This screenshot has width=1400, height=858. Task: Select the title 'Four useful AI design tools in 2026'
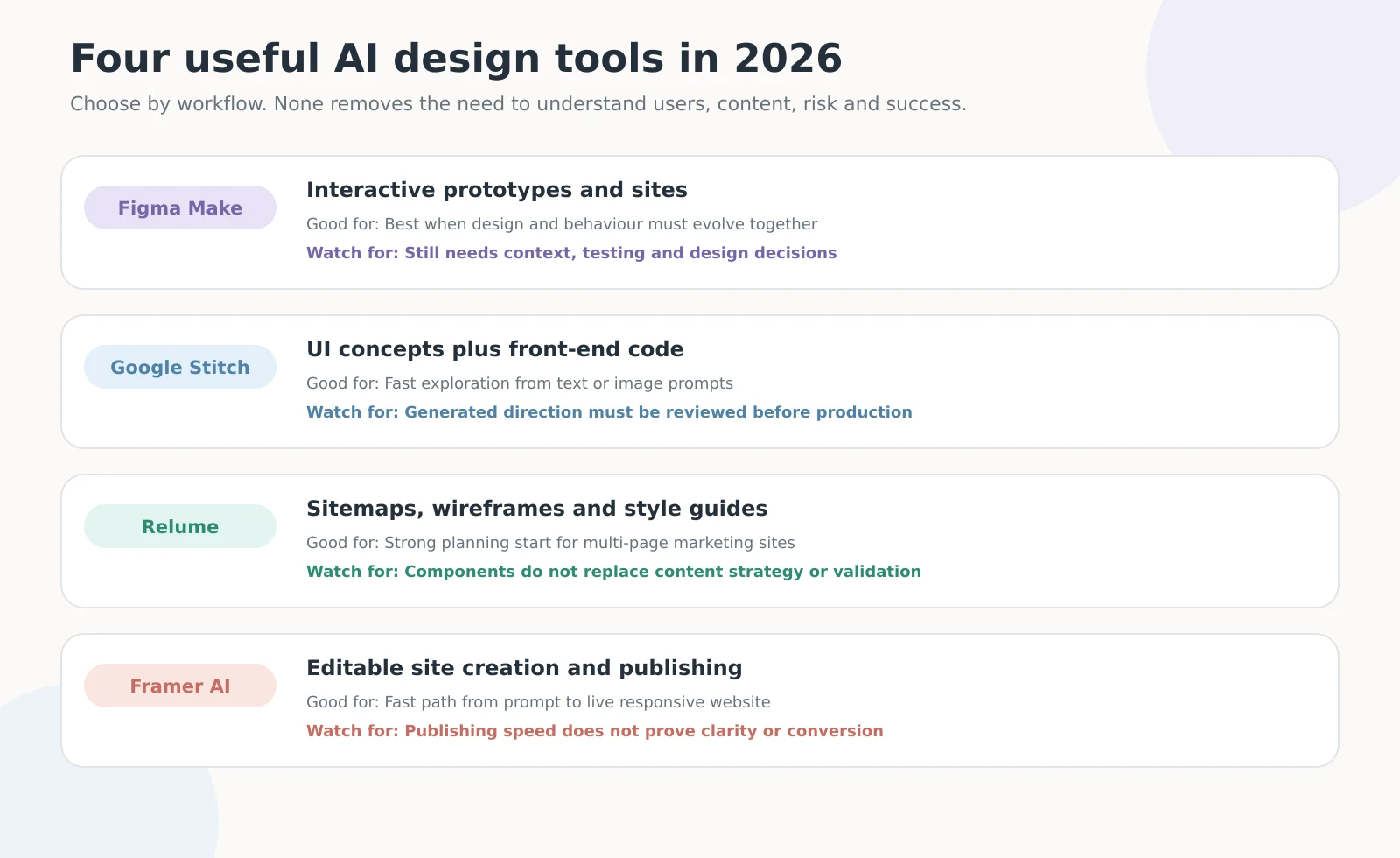coord(456,59)
